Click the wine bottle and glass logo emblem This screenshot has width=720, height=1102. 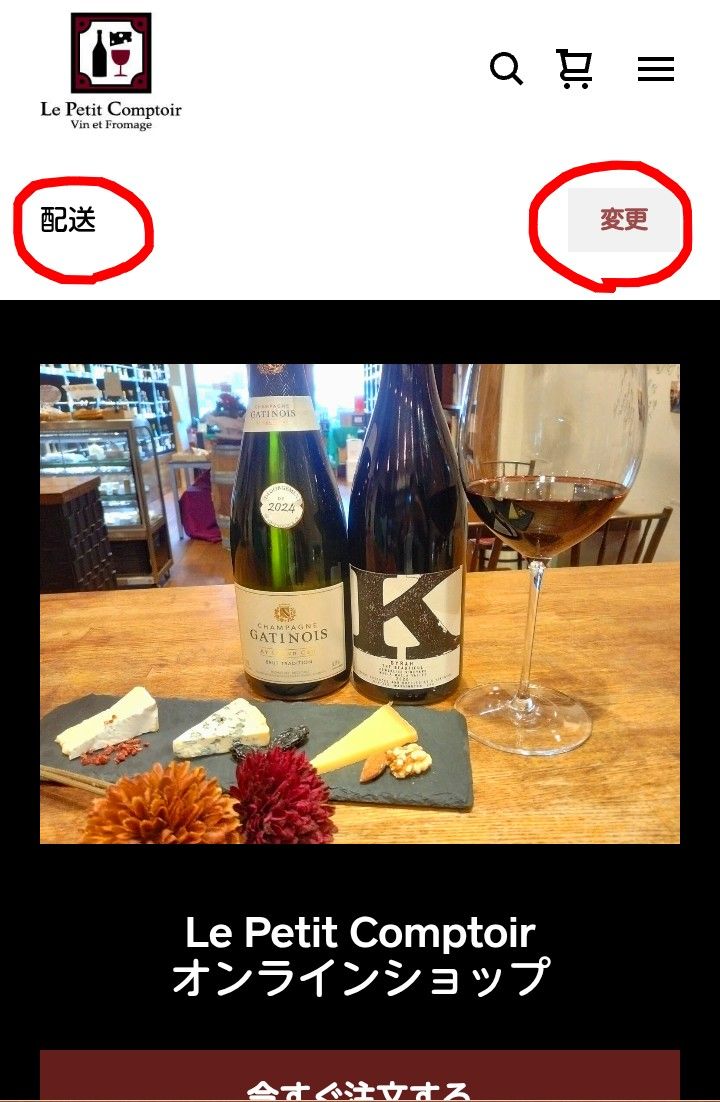tap(111, 53)
